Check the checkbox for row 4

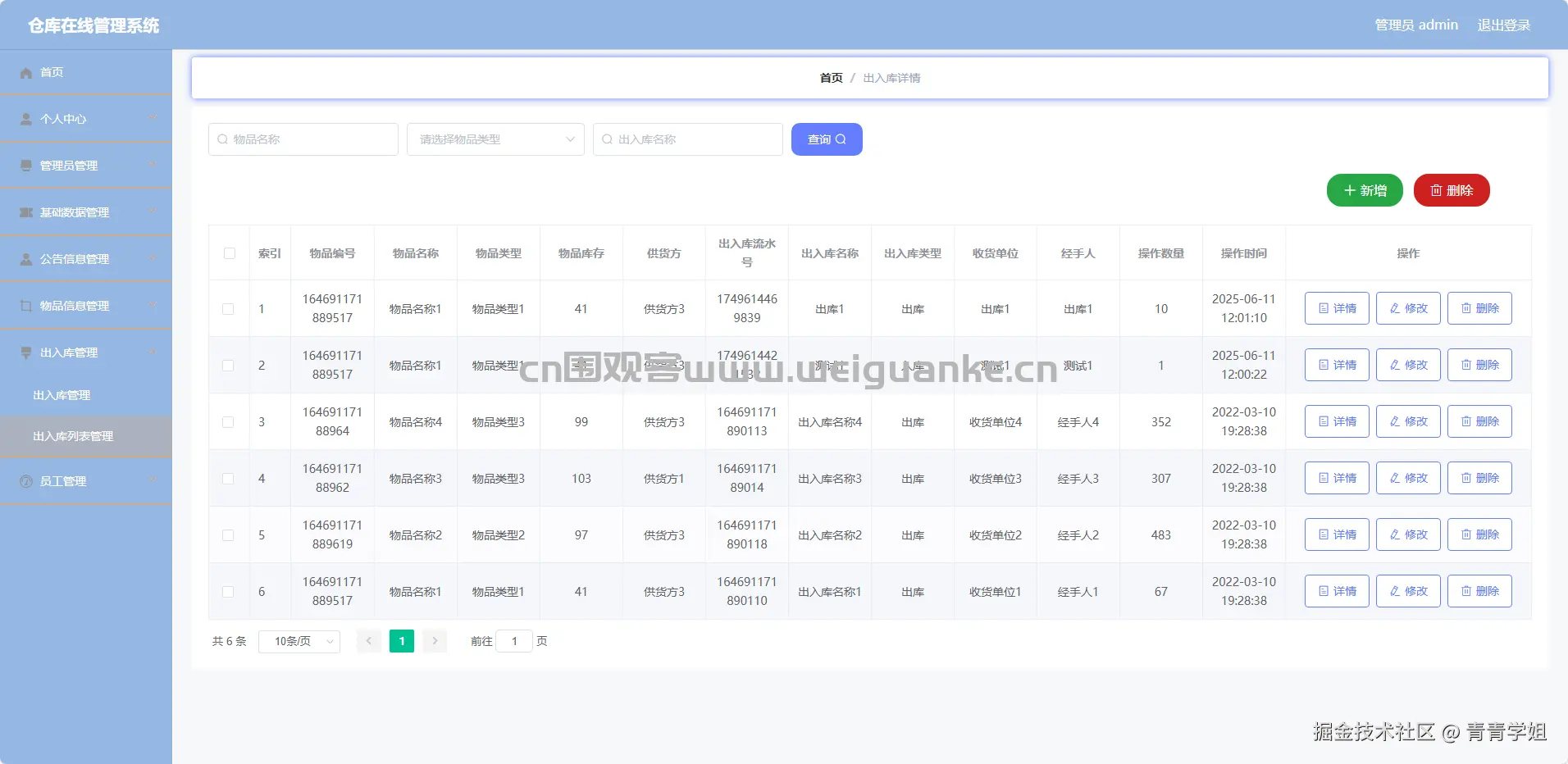click(228, 480)
